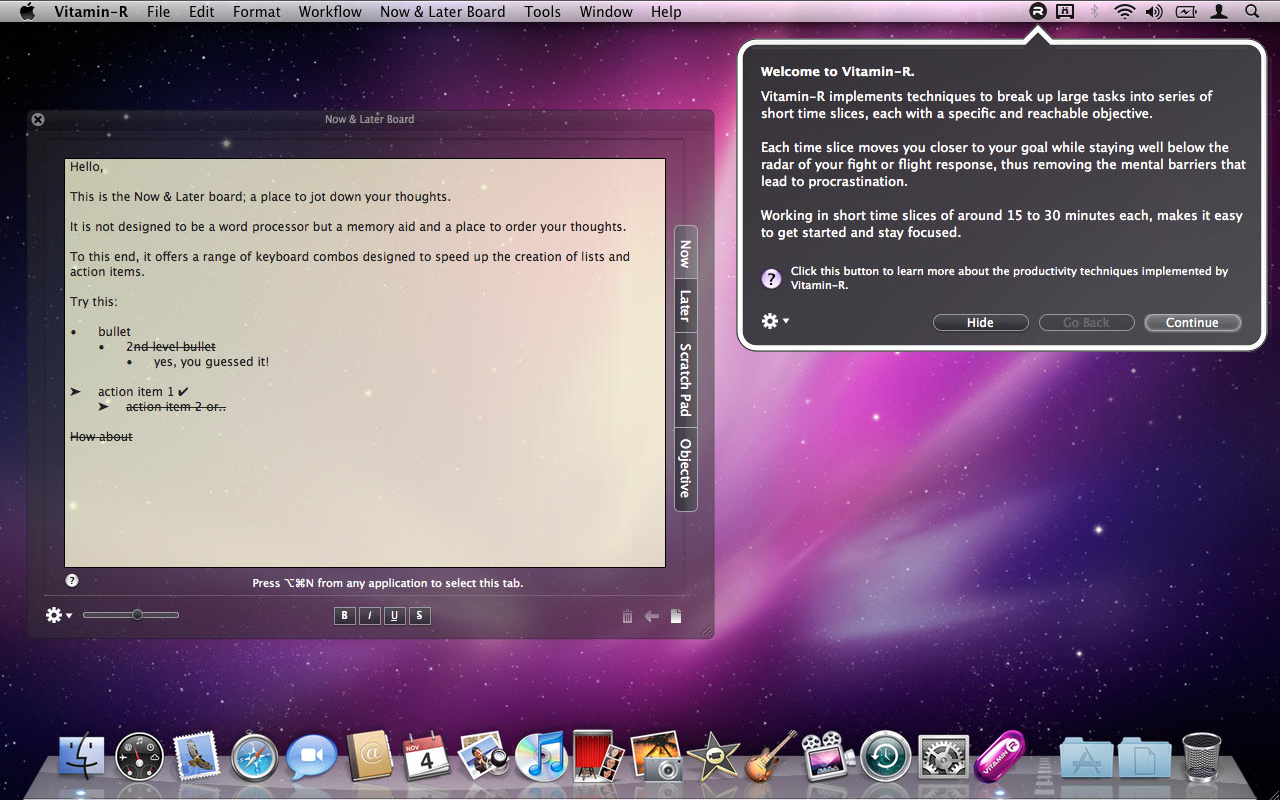
Task: Launch Vitamin-R from the Dock
Action: coord(999,756)
